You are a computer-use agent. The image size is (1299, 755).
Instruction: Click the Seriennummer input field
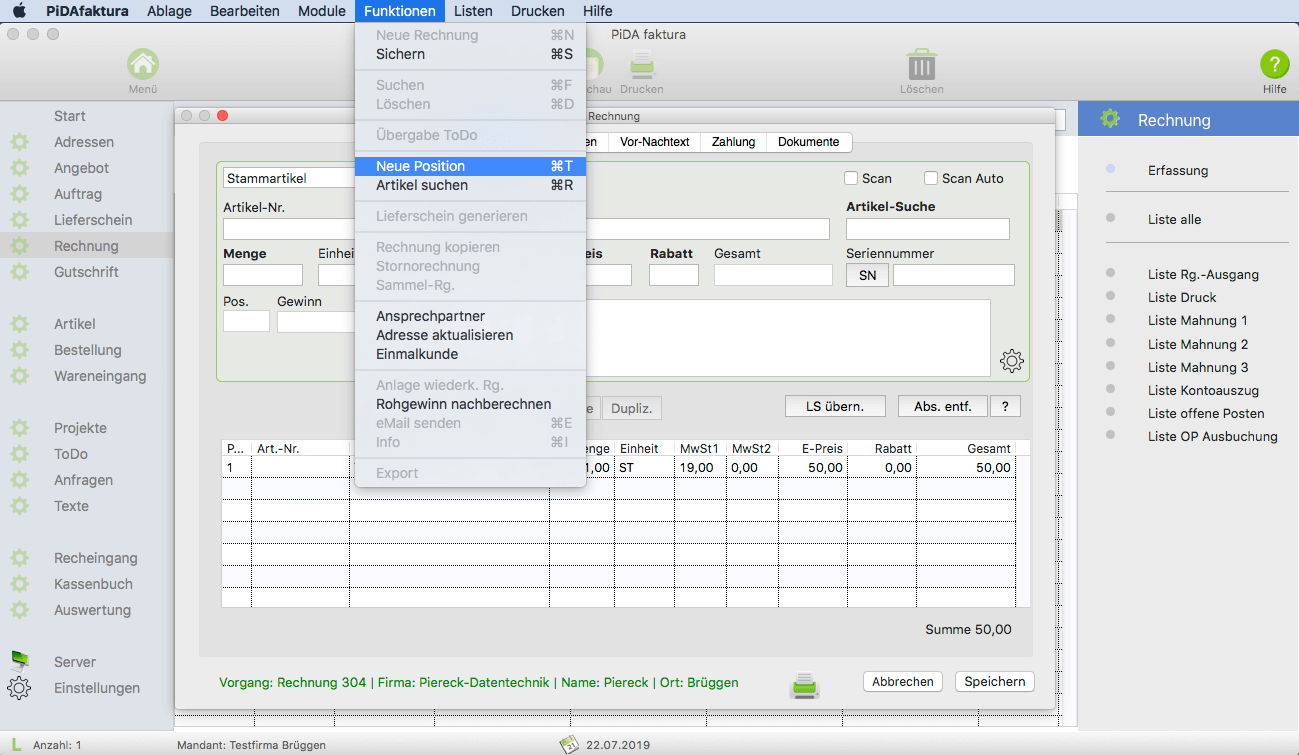[x=954, y=275]
